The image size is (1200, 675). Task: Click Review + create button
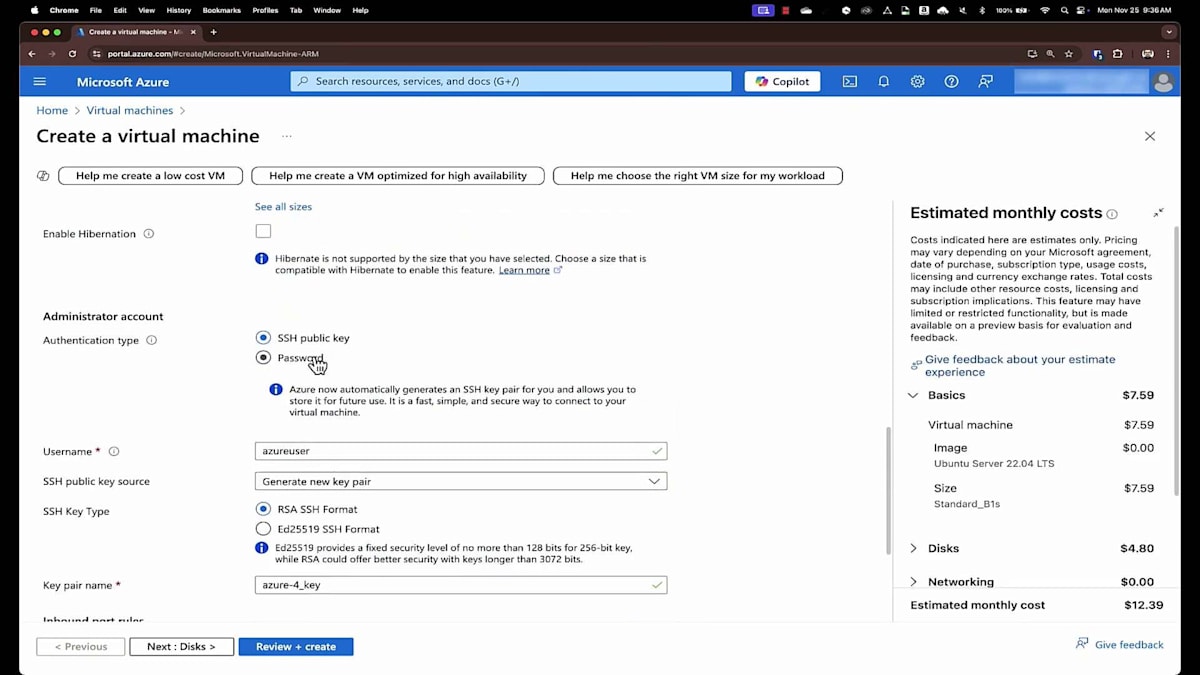[x=296, y=647]
